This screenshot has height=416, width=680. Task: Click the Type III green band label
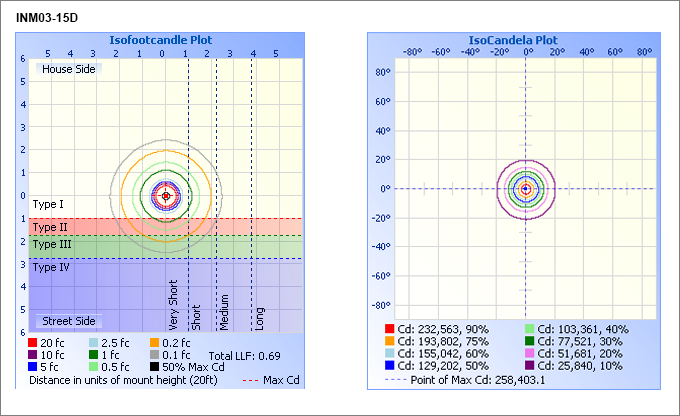pyautogui.click(x=52, y=244)
